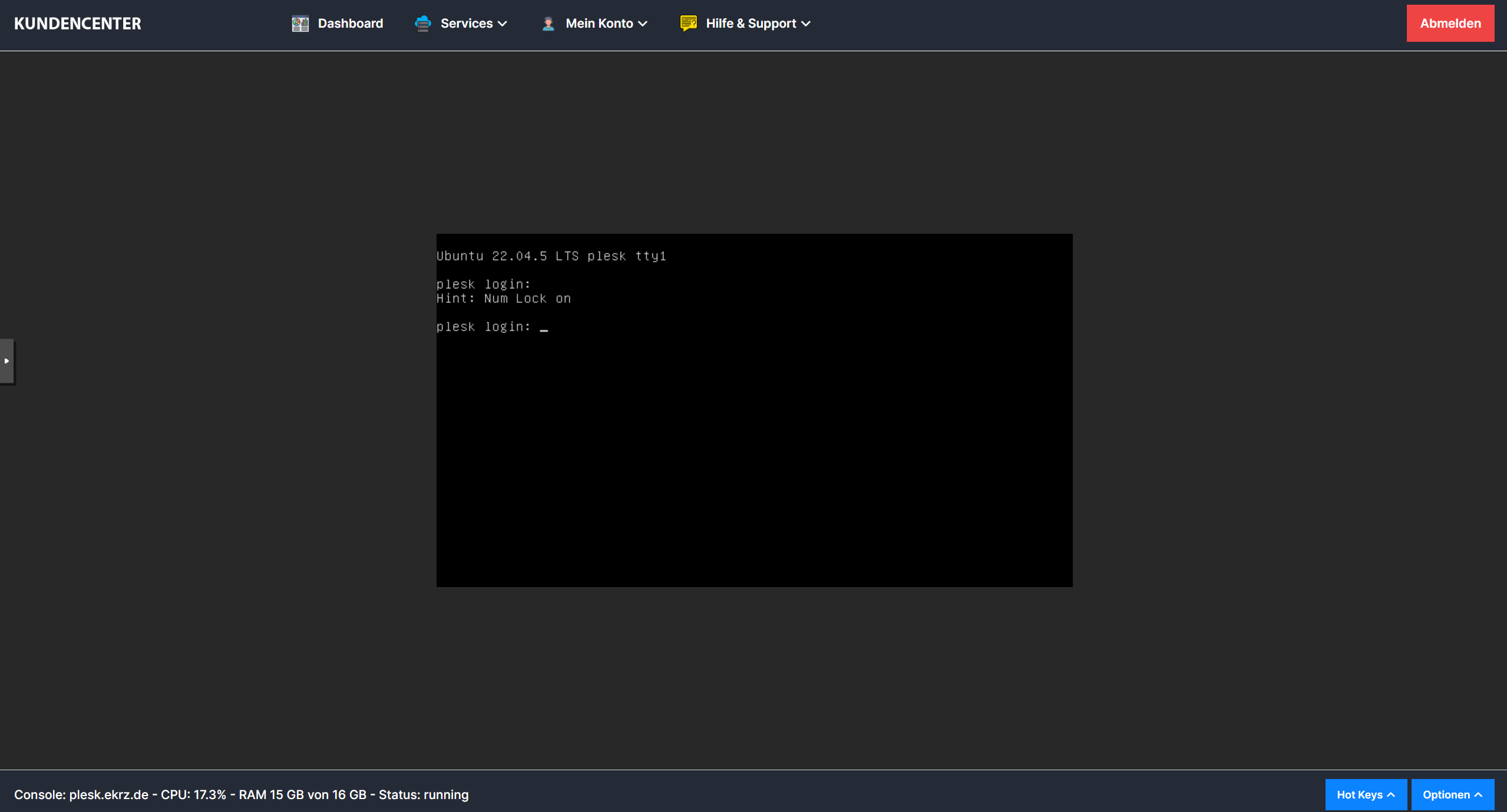
Task: Expand the Mein Konto dropdown chevron
Action: (643, 24)
